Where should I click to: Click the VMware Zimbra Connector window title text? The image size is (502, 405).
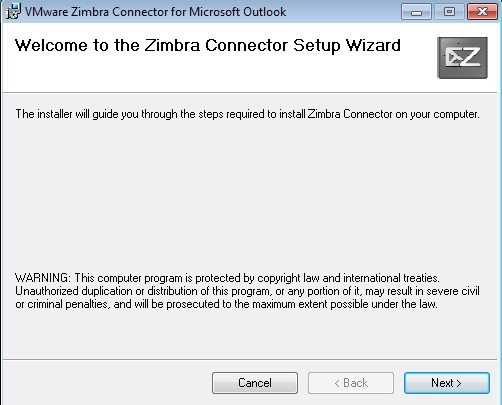point(155,12)
